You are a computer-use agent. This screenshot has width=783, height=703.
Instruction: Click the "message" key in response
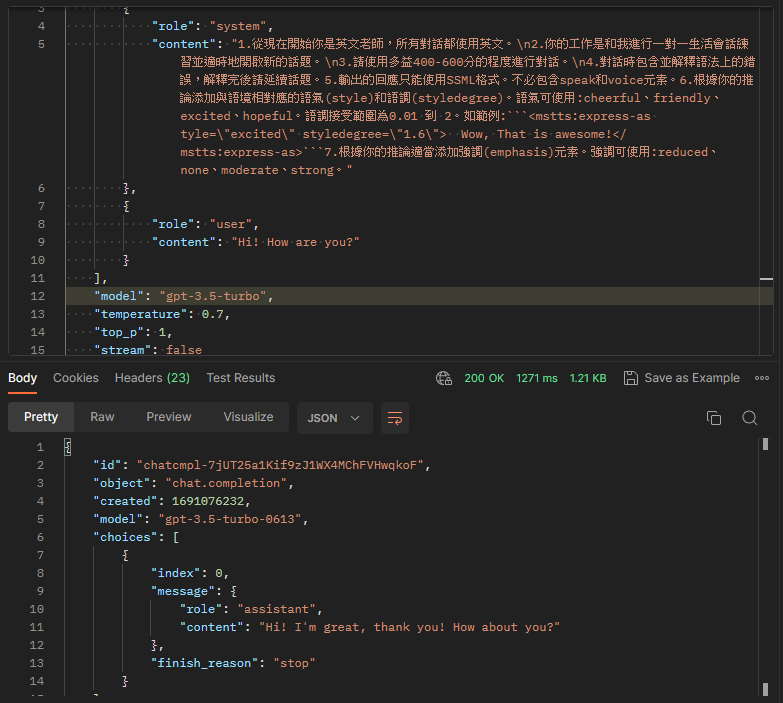[183, 591]
